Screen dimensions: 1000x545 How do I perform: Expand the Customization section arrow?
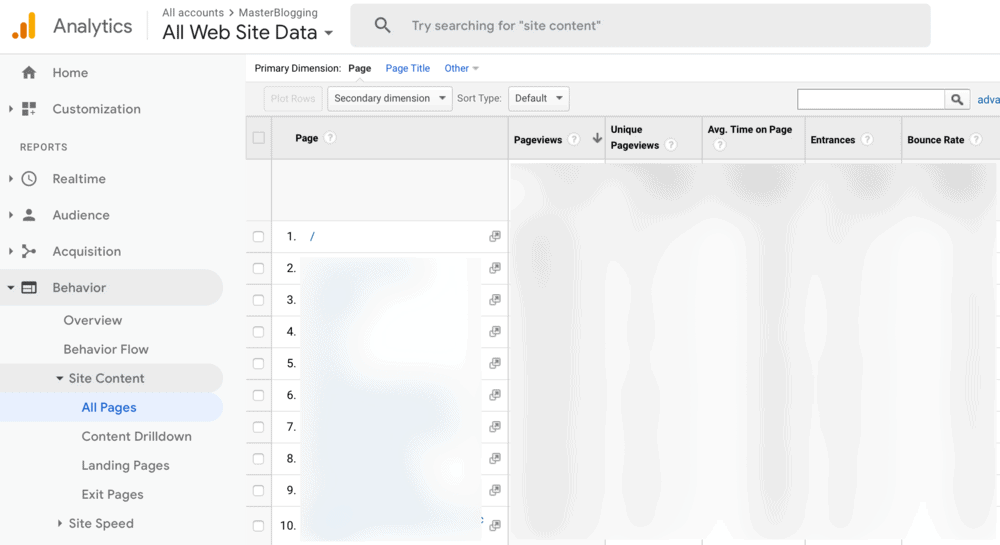click(10, 109)
